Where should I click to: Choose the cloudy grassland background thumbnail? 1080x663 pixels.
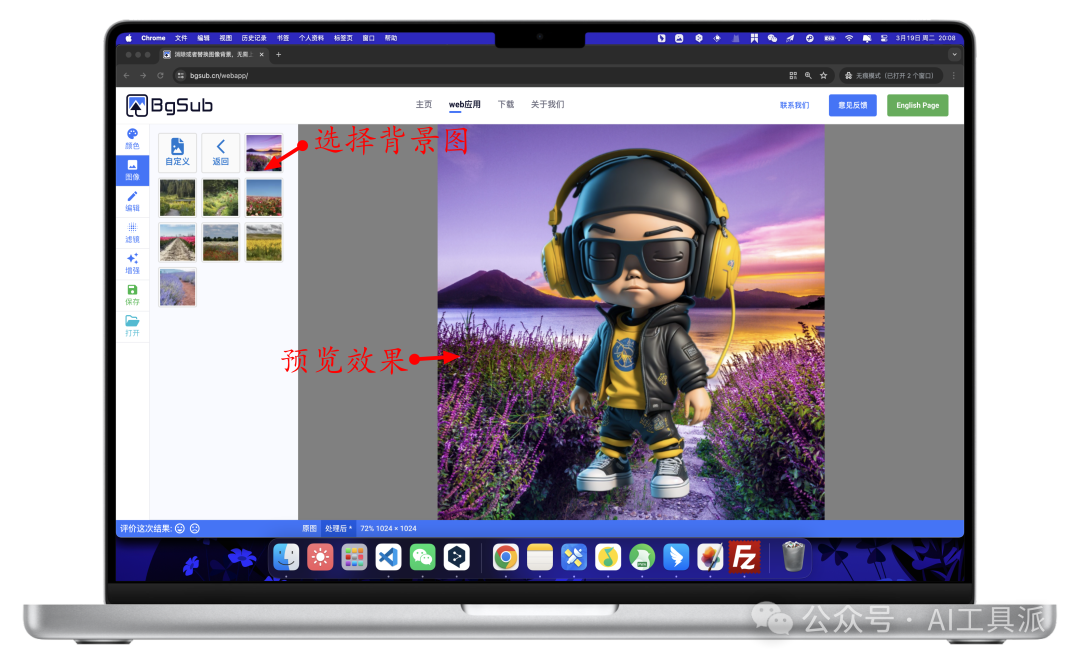[220, 242]
